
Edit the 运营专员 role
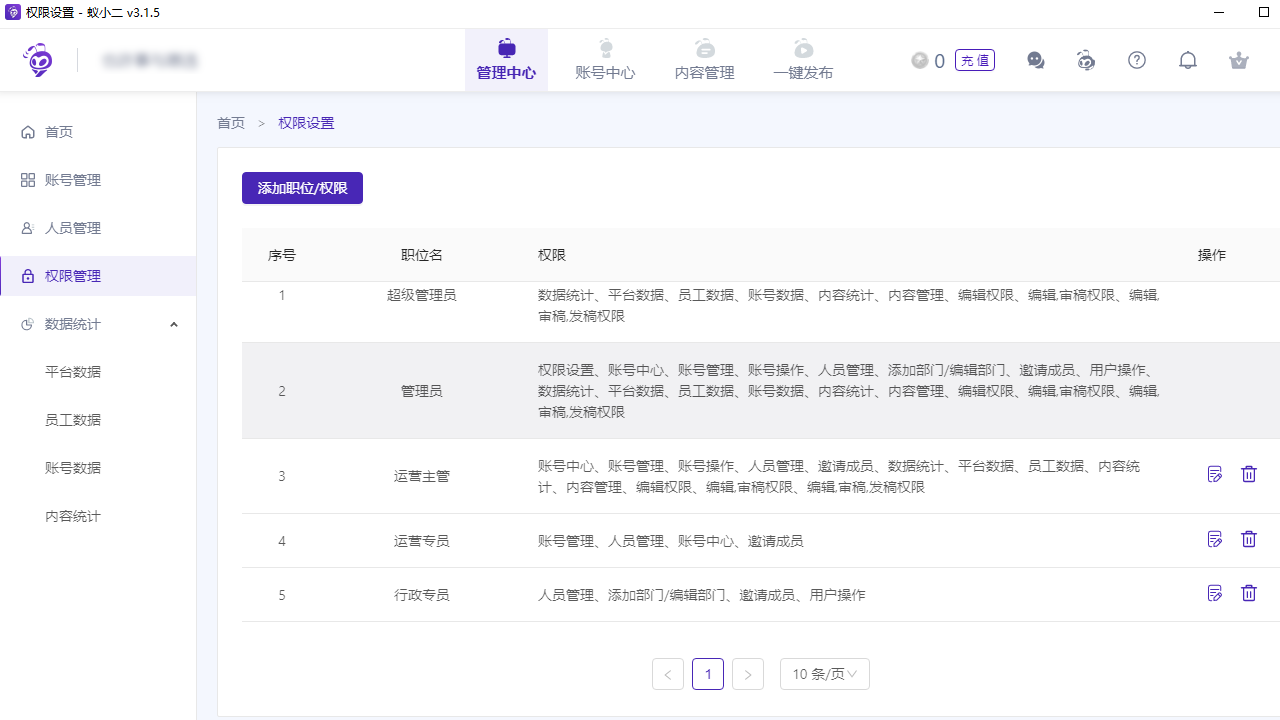tap(1215, 539)
